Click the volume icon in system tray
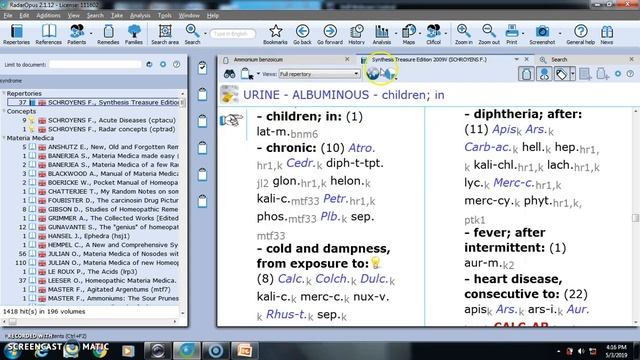 coord(581,351)
